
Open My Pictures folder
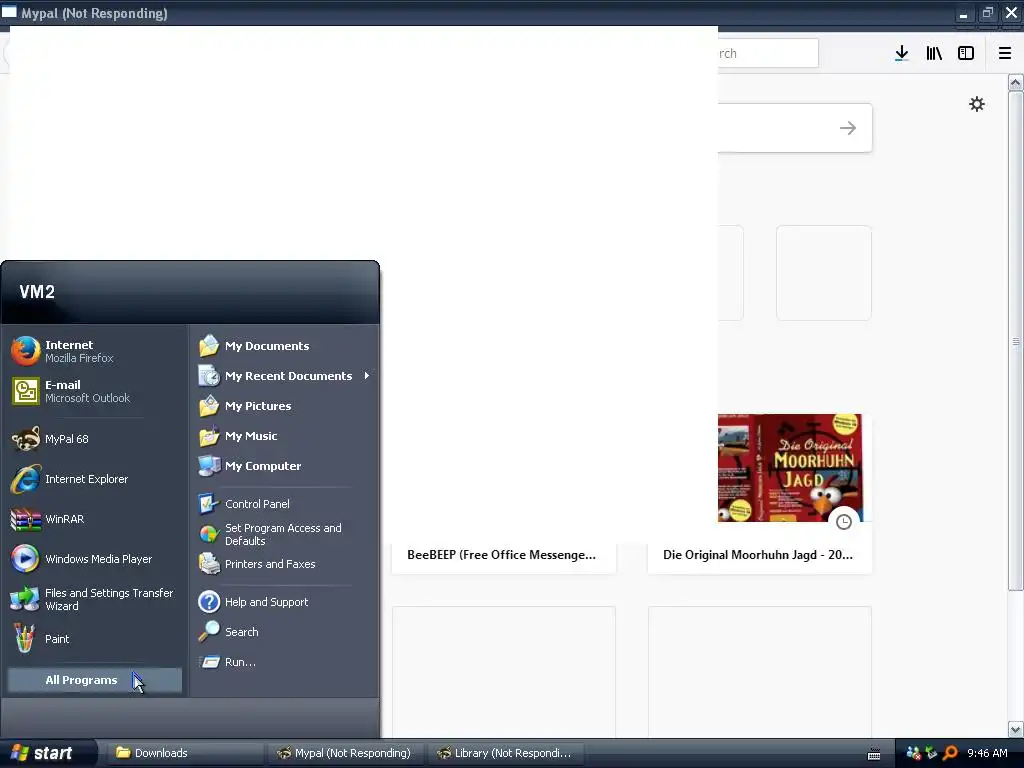click(284, 406)
